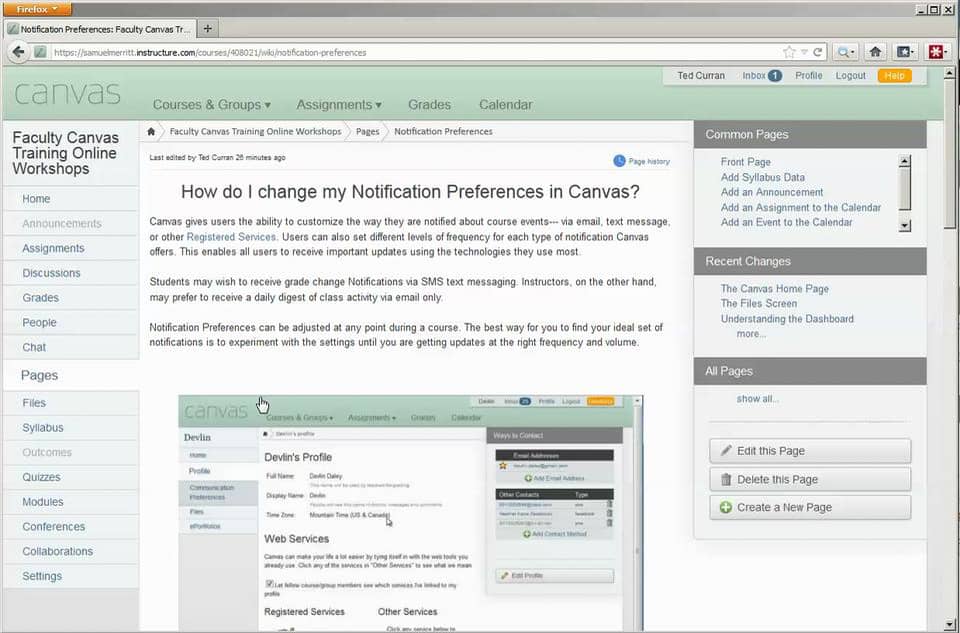The width and height of the screenshot is (960, 633).
Task: Open the Firefox home page icon
Action: 876,52
